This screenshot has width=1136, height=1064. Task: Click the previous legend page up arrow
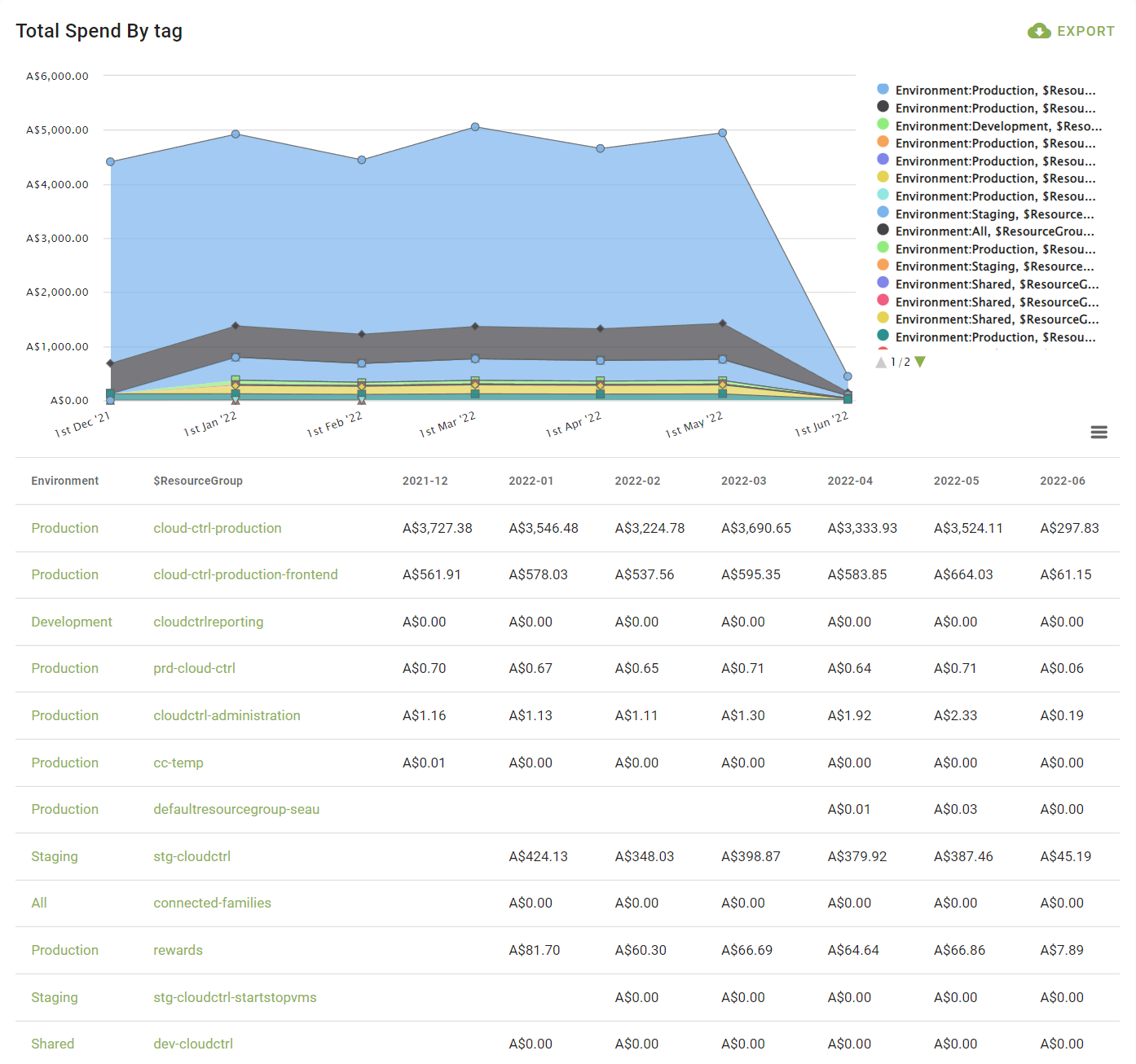point(881,363)
